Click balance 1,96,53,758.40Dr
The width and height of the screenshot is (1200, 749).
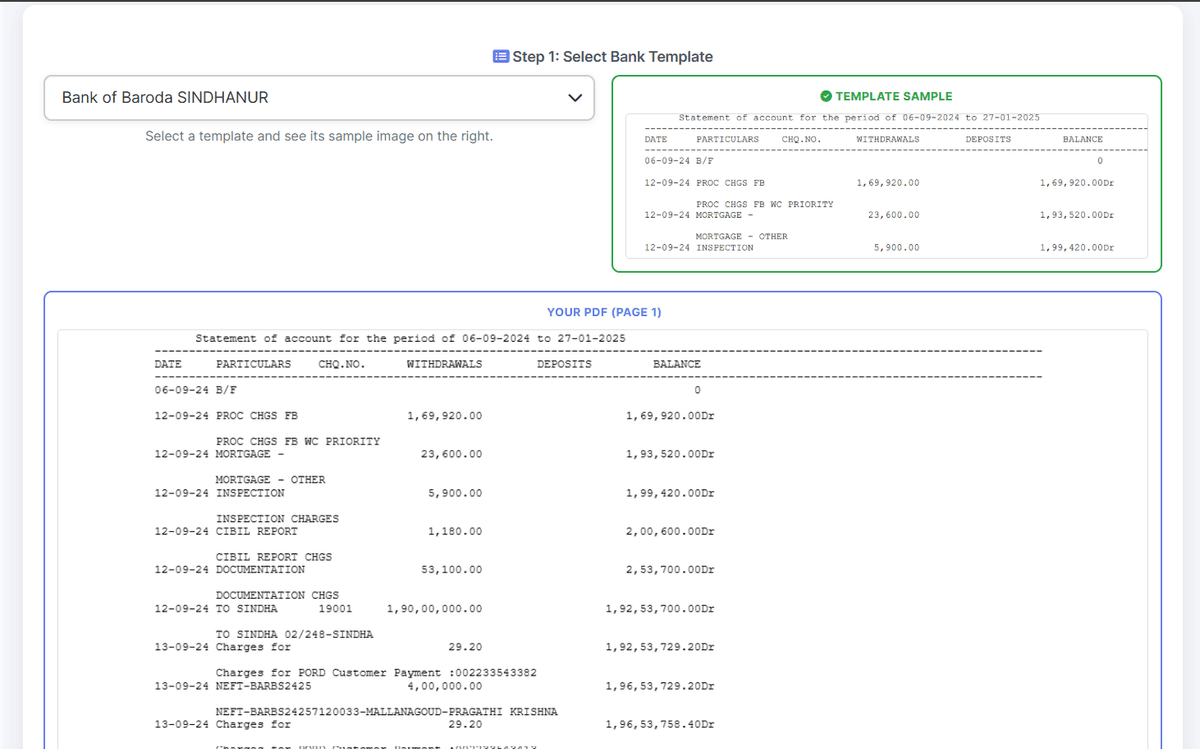(660, 724)
